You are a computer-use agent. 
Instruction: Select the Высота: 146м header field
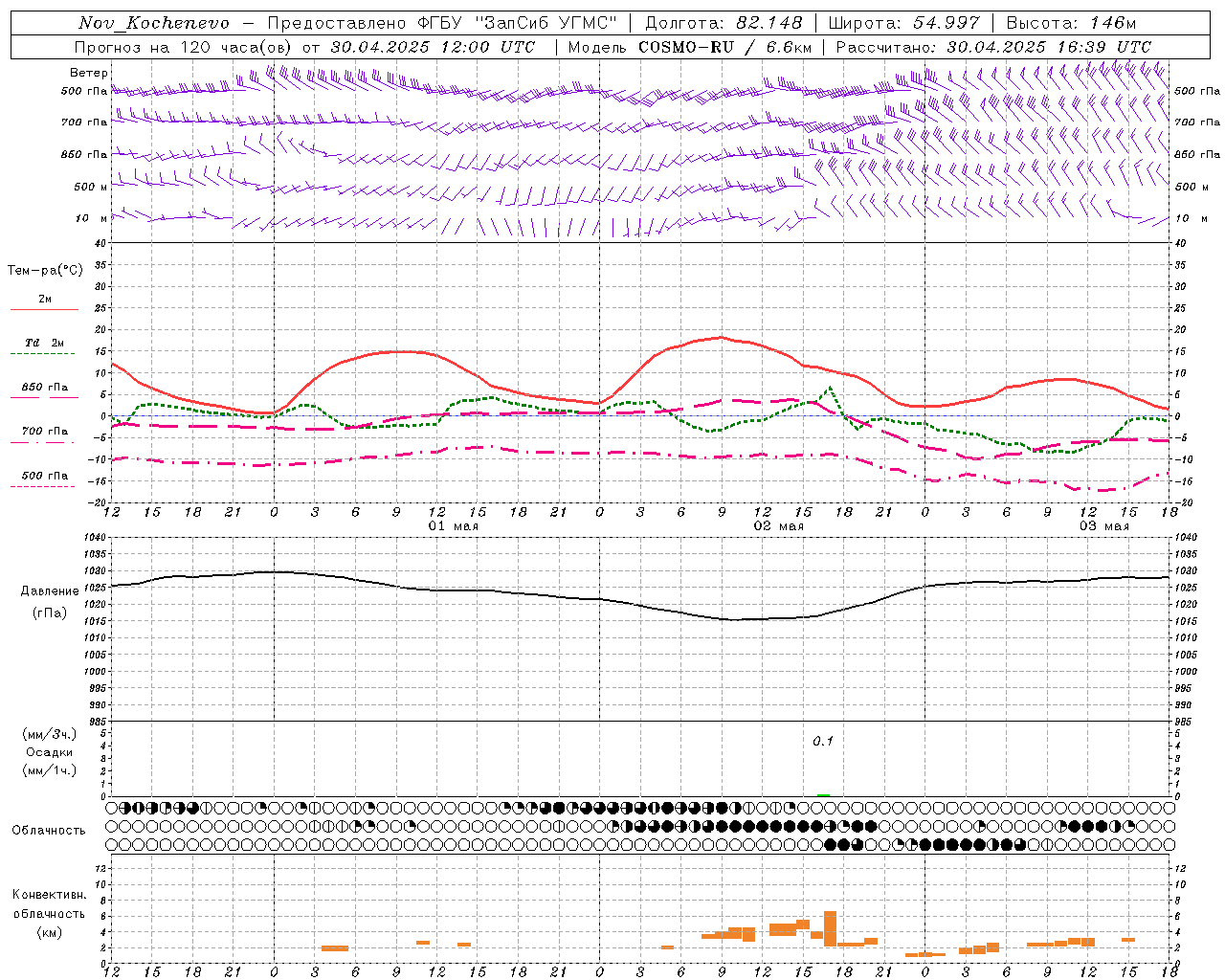[x=1071, y=23]
